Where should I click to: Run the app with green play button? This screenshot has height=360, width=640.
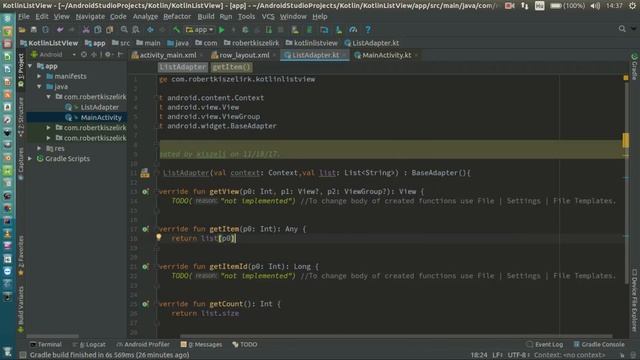tap(222, 30)
